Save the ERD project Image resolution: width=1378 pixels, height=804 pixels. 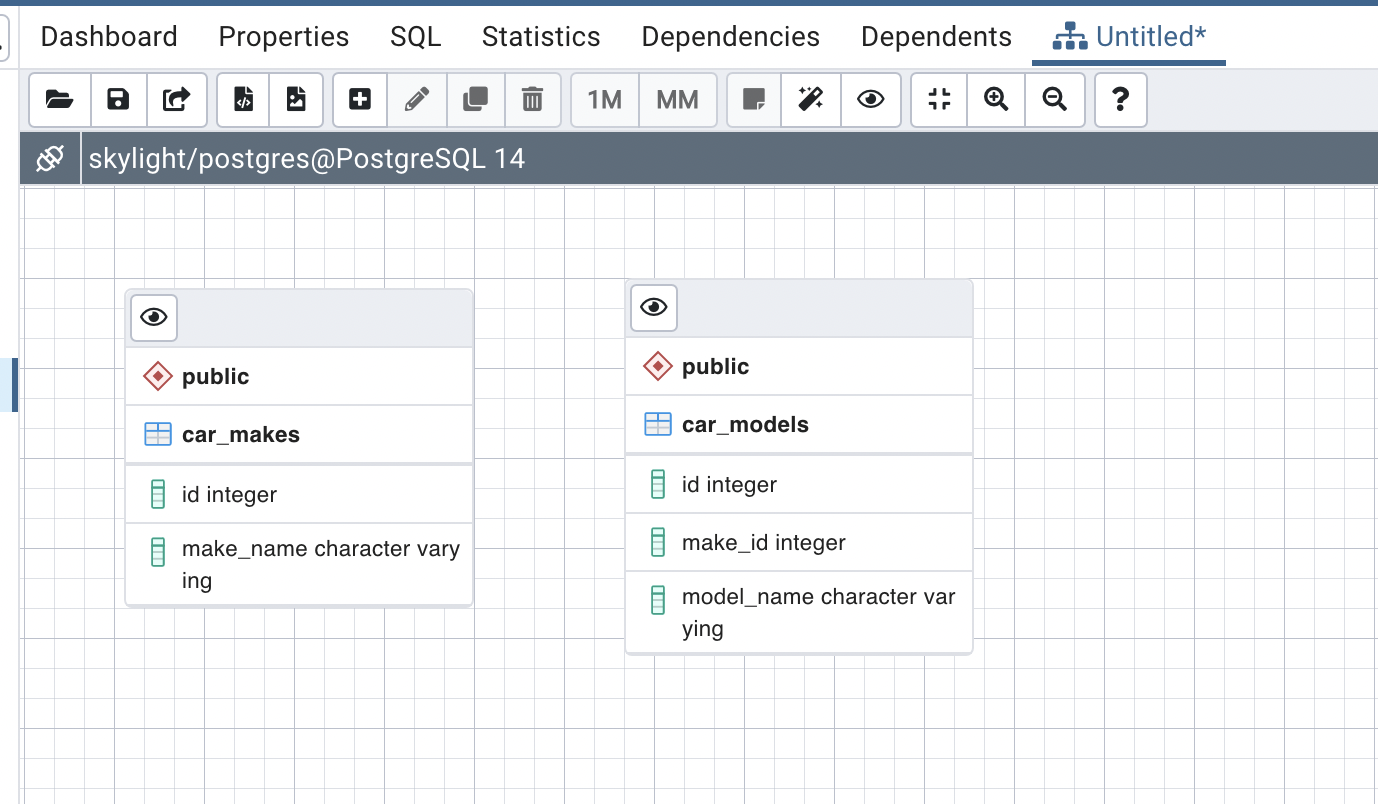[118, 100]
